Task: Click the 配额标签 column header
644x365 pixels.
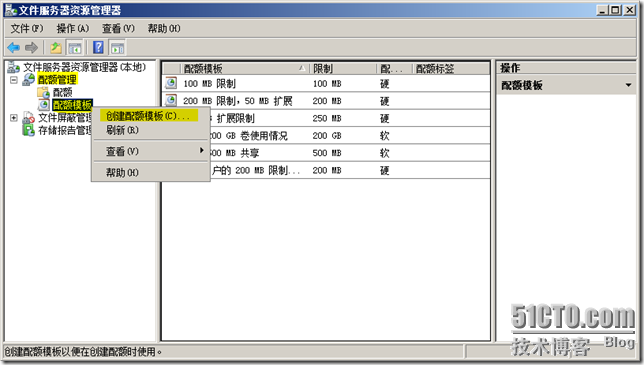Action: [451, 69]
